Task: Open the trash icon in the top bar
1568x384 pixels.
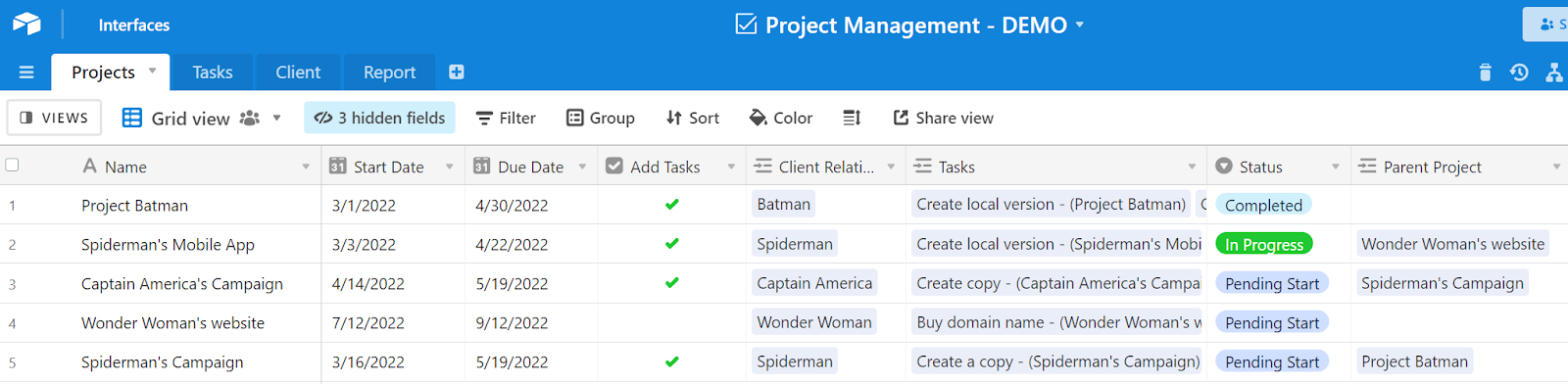Action: click(1485, 72)
